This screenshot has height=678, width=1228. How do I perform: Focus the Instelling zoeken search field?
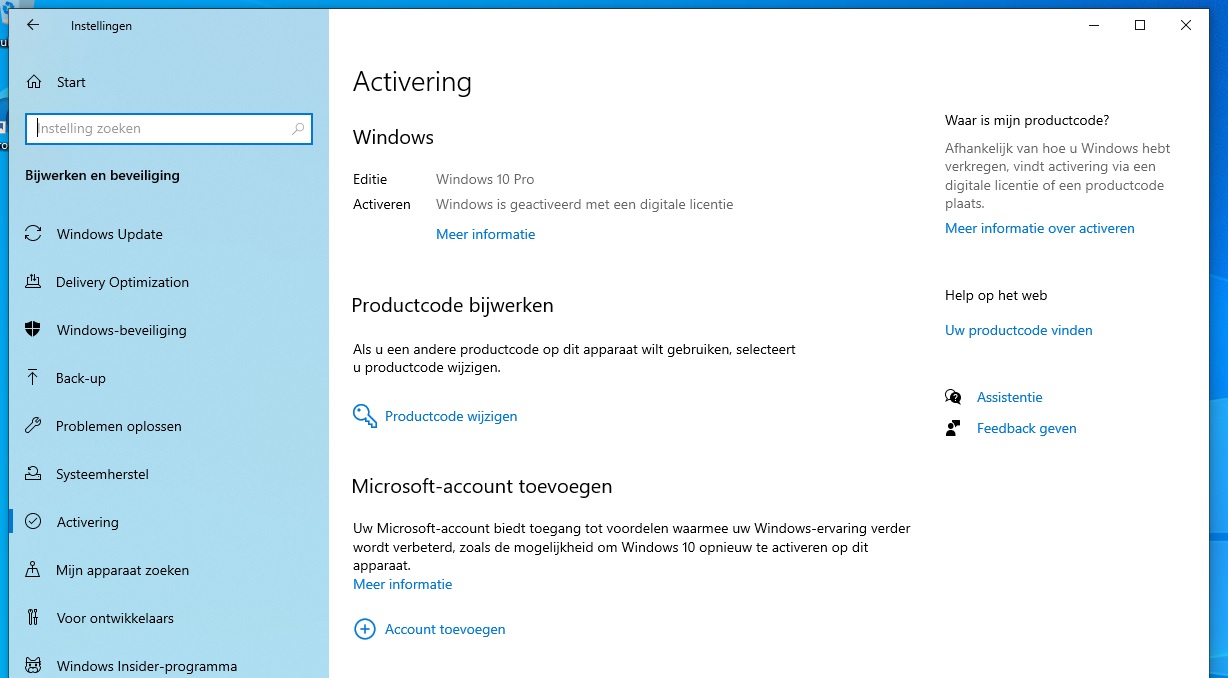[x=169, y=129]
